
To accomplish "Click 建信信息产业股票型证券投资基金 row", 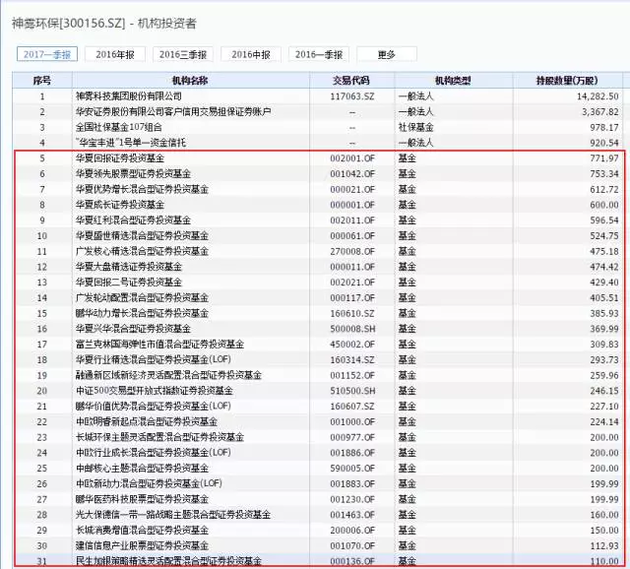I will (x=317, y=546).
